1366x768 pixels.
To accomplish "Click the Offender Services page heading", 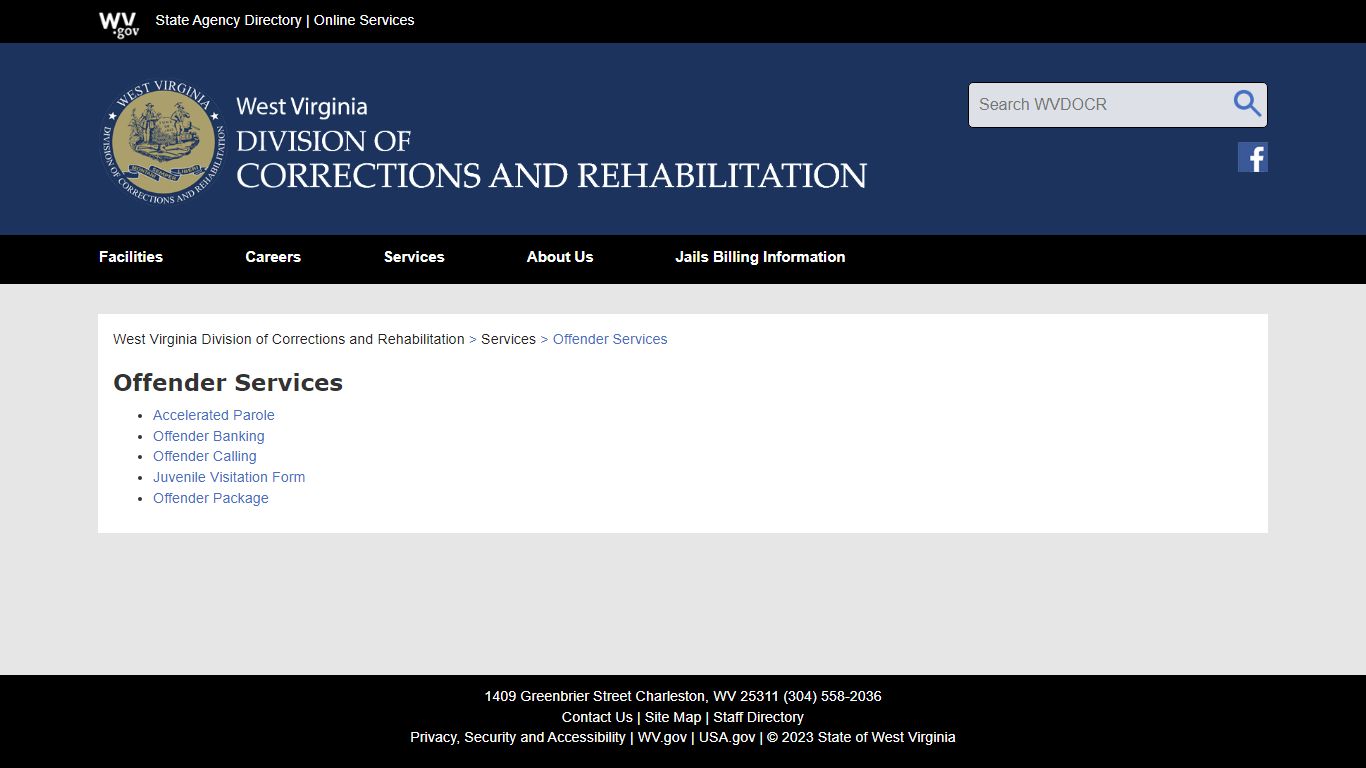I will coord(228,383).
